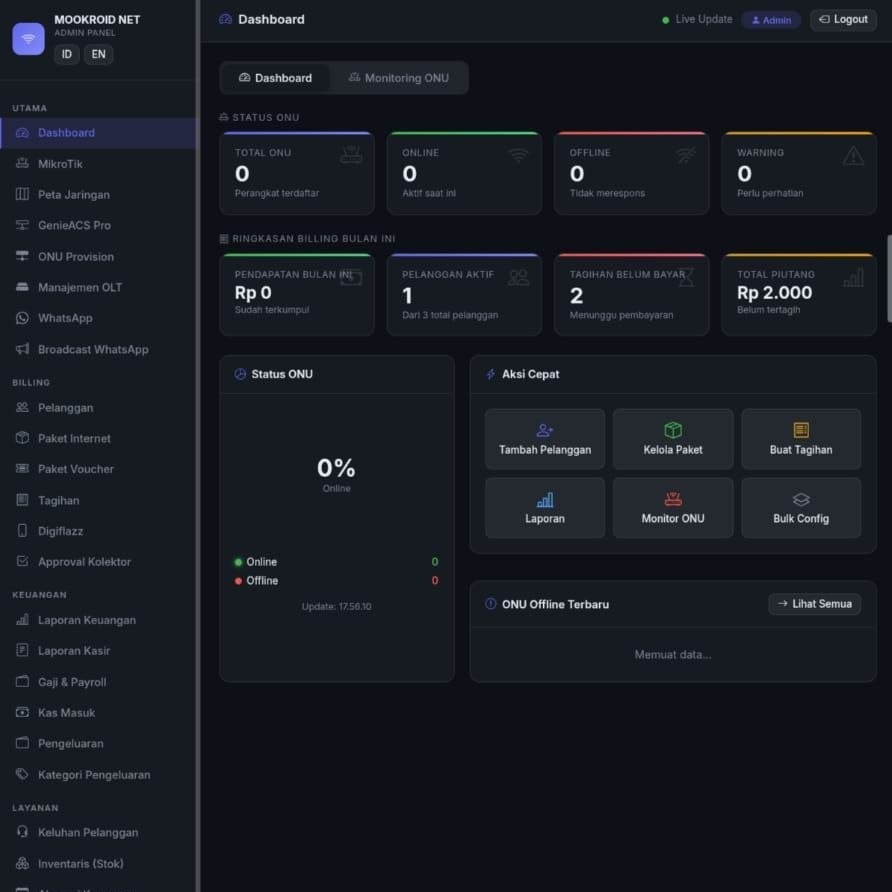Click the Monitor ONU router icon
892x892 pixels.
pos(672,499)
